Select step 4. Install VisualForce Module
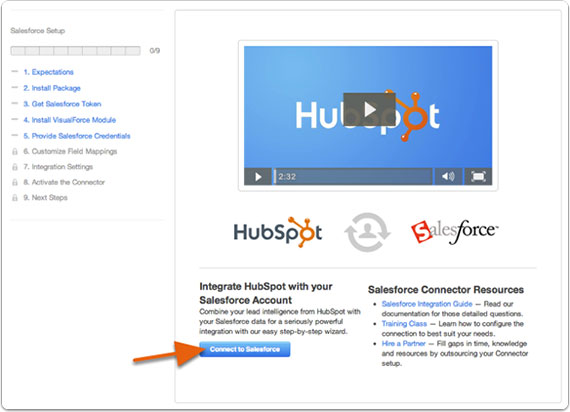 pyautogui.click(x=69, y=120)
